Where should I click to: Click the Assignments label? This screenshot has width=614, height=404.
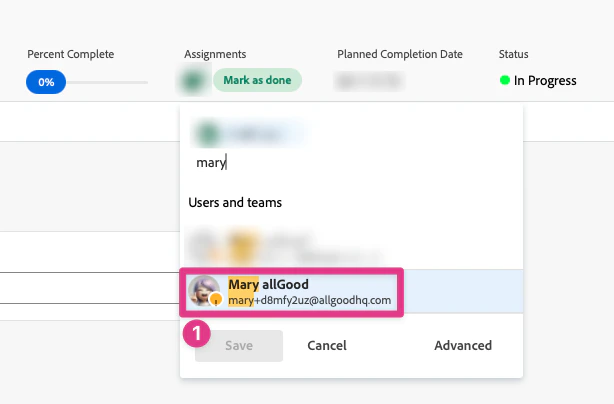click(215, 54)
